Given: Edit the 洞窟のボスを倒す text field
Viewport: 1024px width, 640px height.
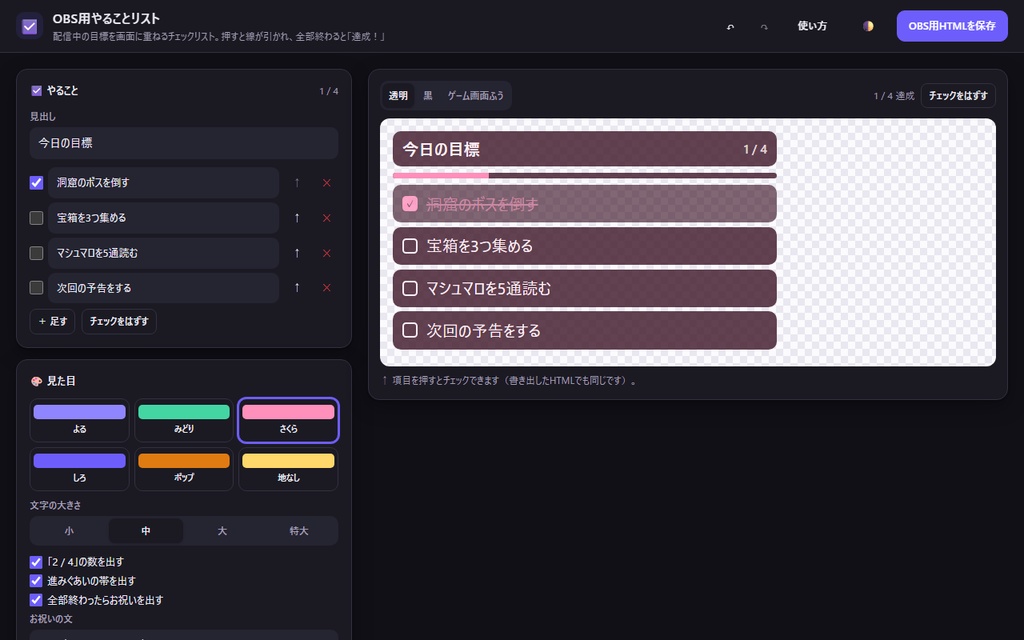Looking at the screenshot, I should (163, 183).
